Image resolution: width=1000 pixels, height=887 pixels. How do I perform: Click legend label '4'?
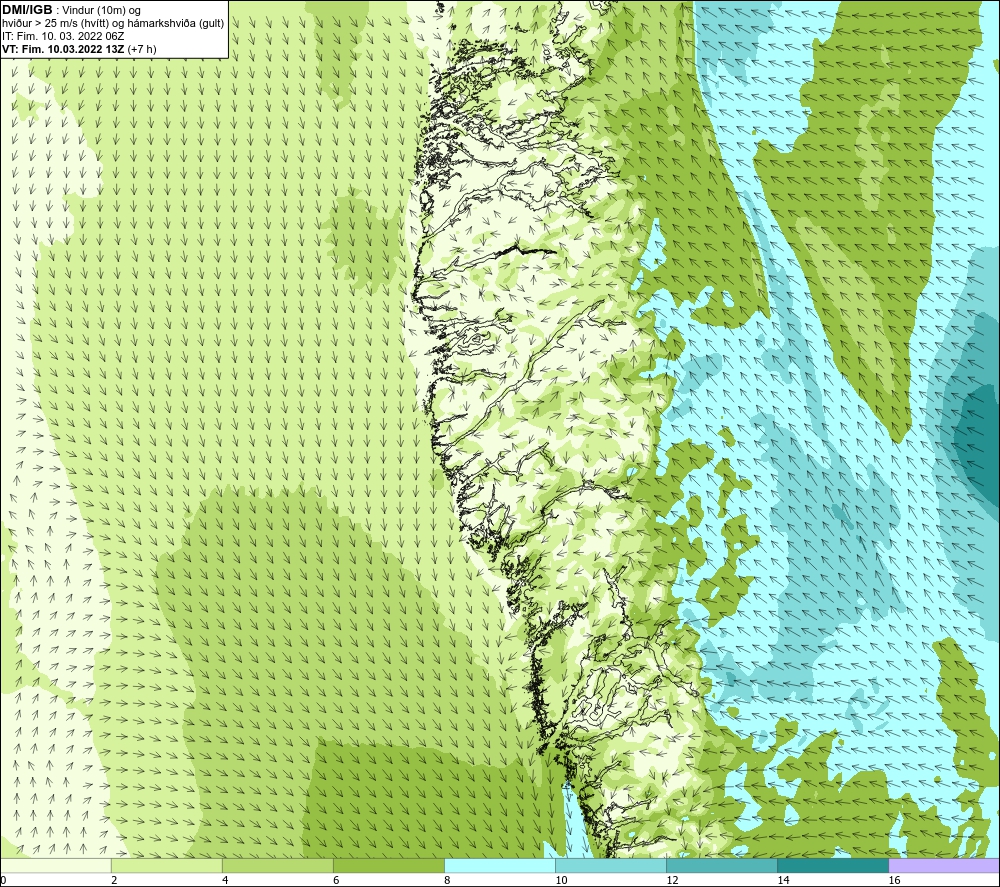tap(225, 880)
